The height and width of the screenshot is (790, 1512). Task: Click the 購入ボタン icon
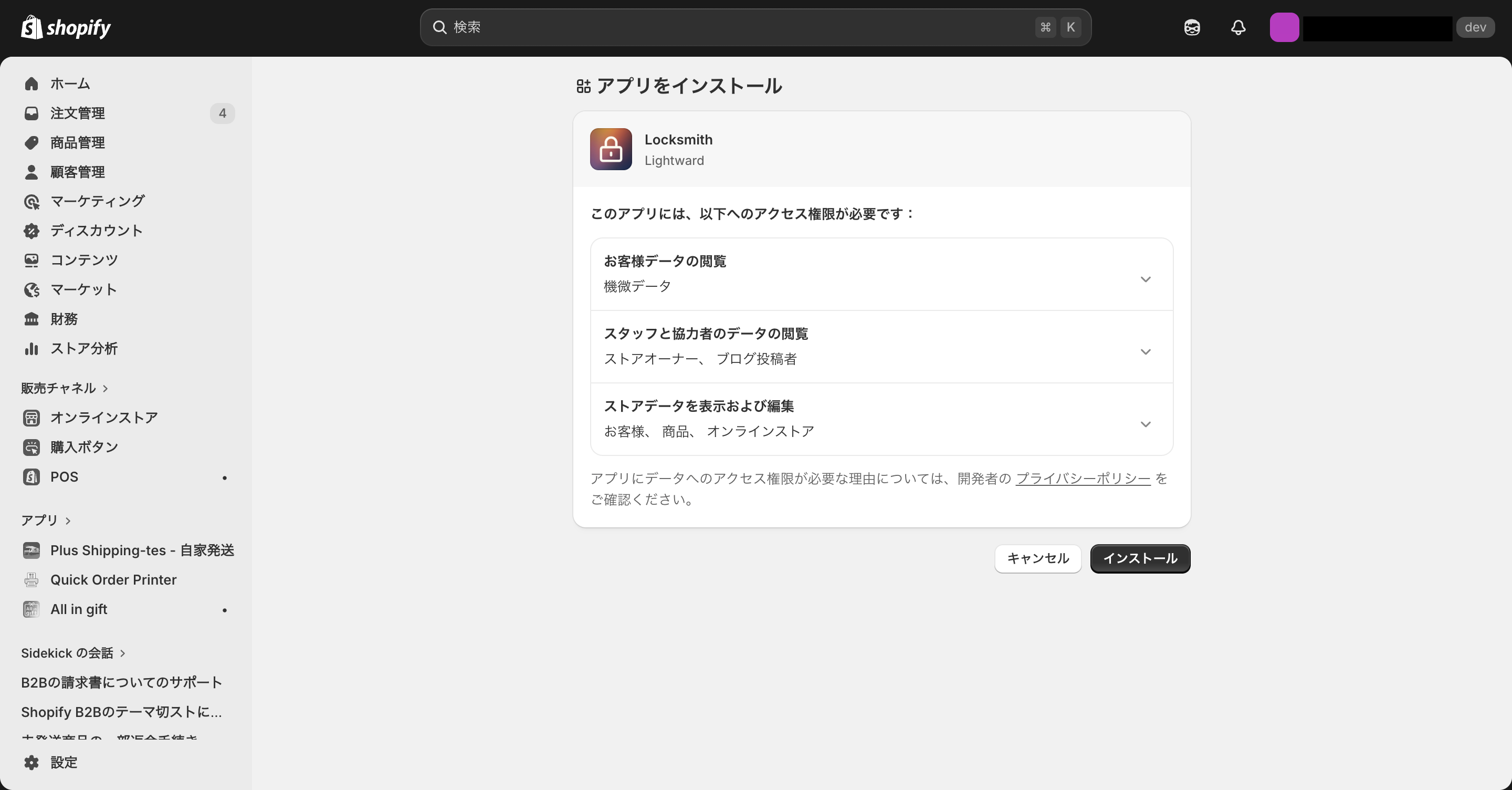pos(31,447)
